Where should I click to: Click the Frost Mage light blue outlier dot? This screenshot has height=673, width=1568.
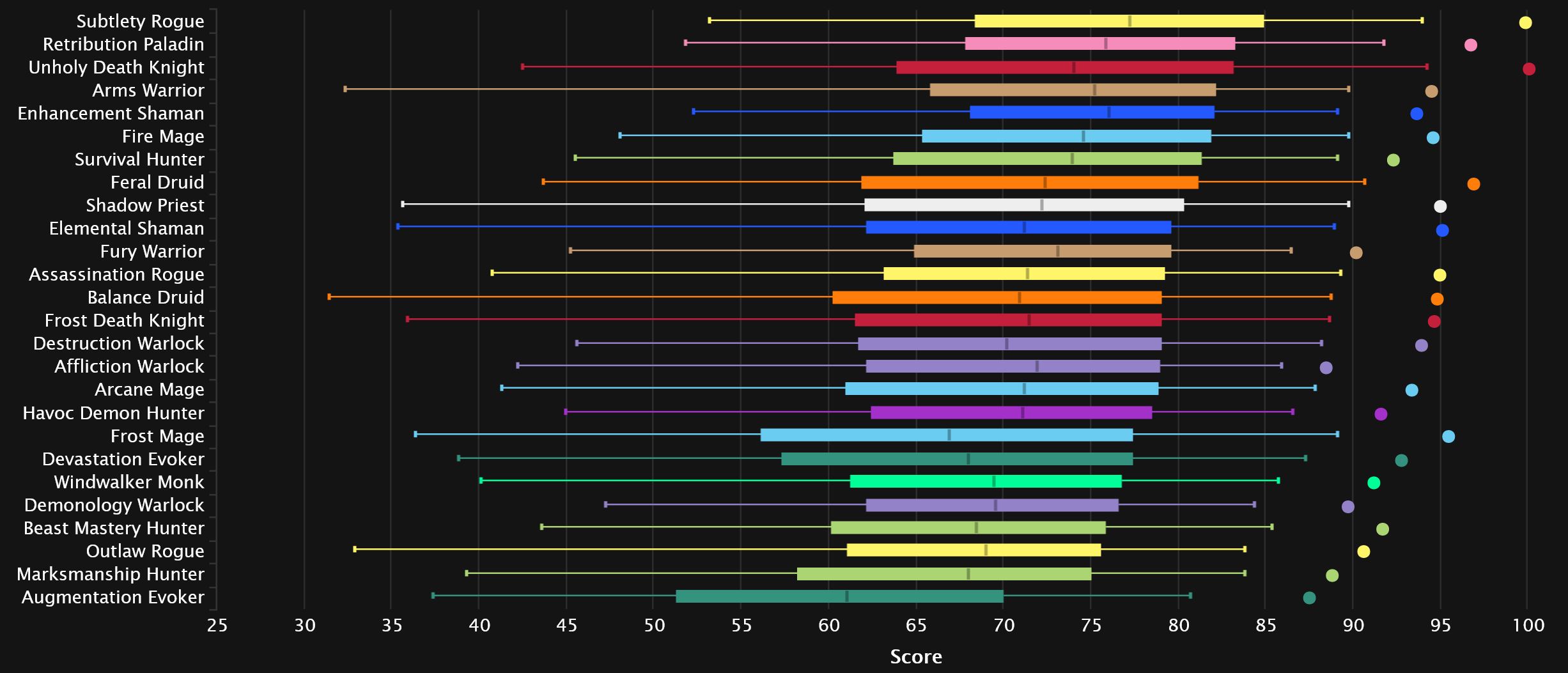[x=1448, y=437]
